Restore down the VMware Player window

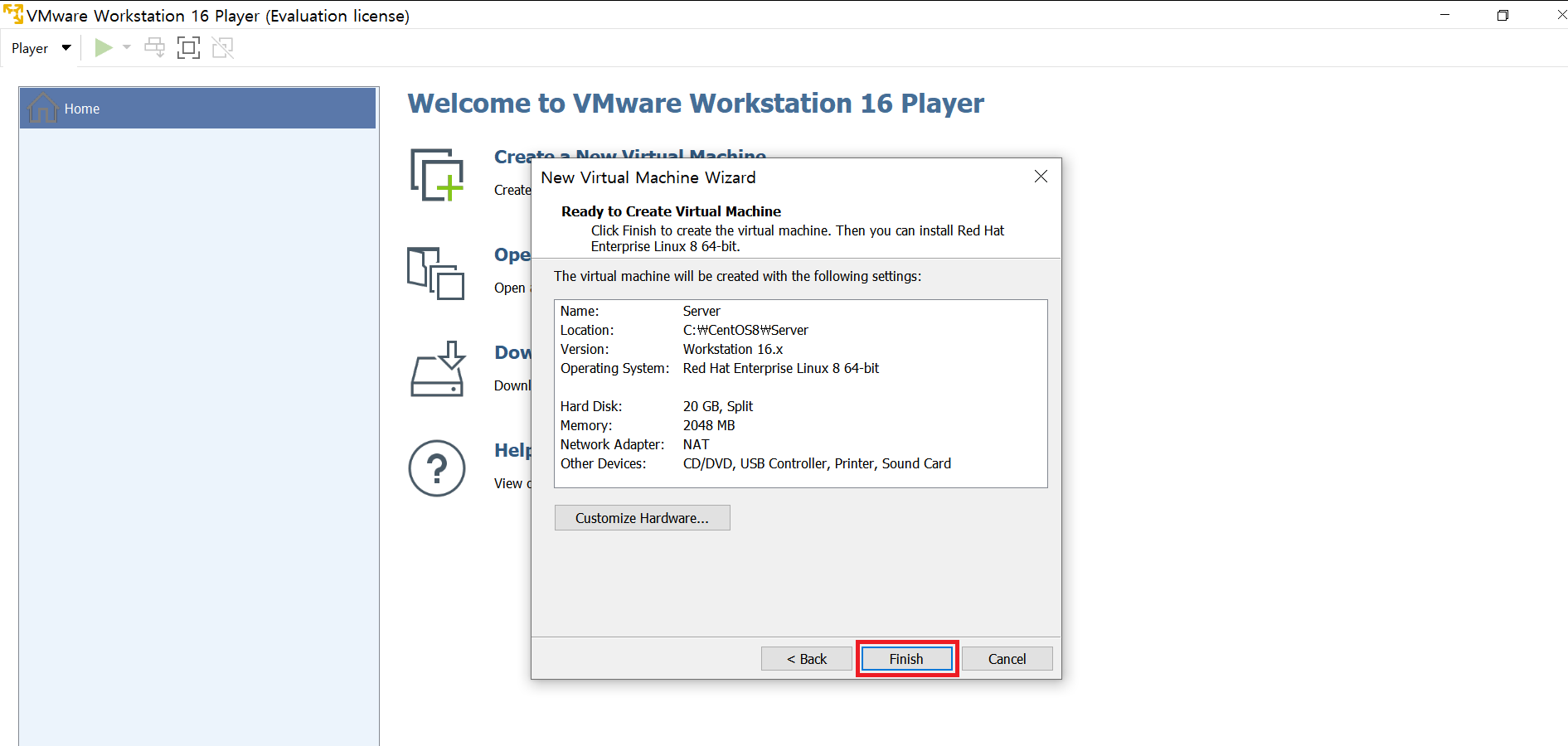pos(1502,15)
